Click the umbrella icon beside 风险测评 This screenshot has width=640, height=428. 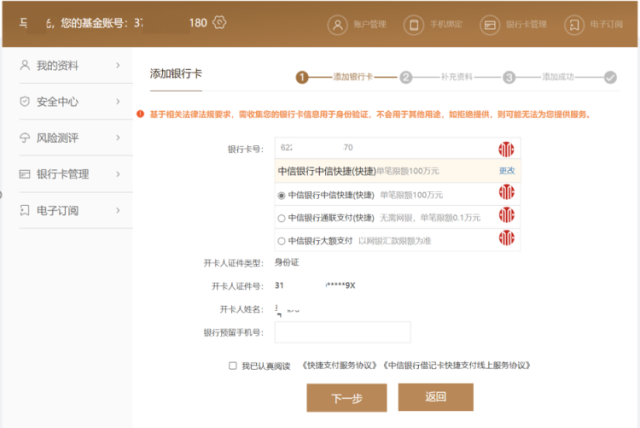pyautogui.click(x=25, y=137)
